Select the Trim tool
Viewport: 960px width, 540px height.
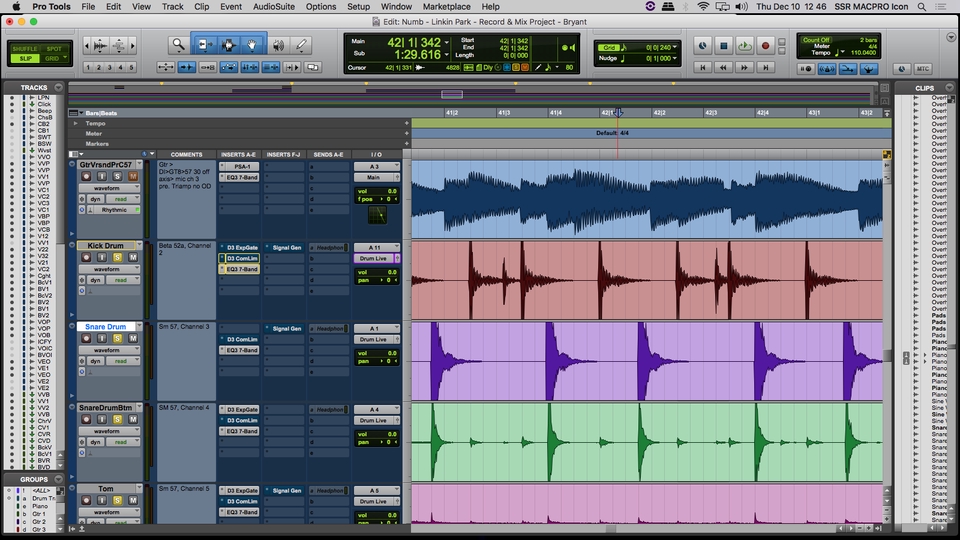204,45
